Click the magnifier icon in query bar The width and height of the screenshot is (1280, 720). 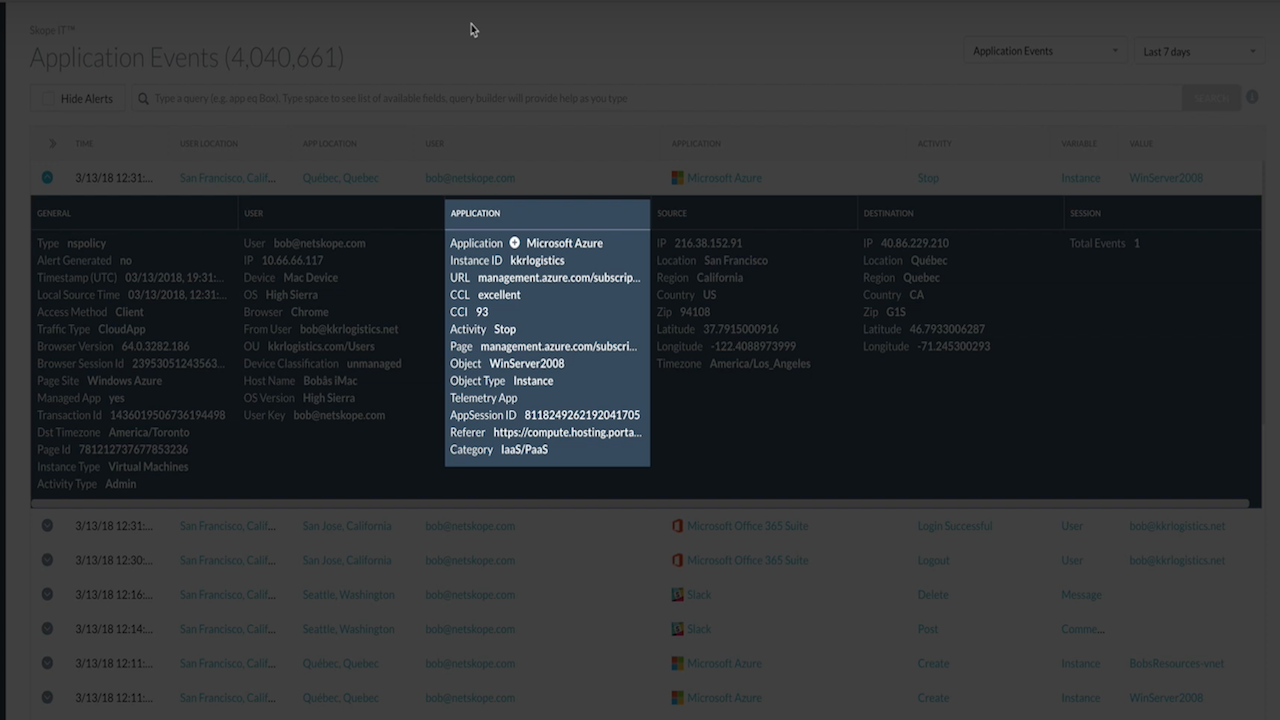(143, 98)
